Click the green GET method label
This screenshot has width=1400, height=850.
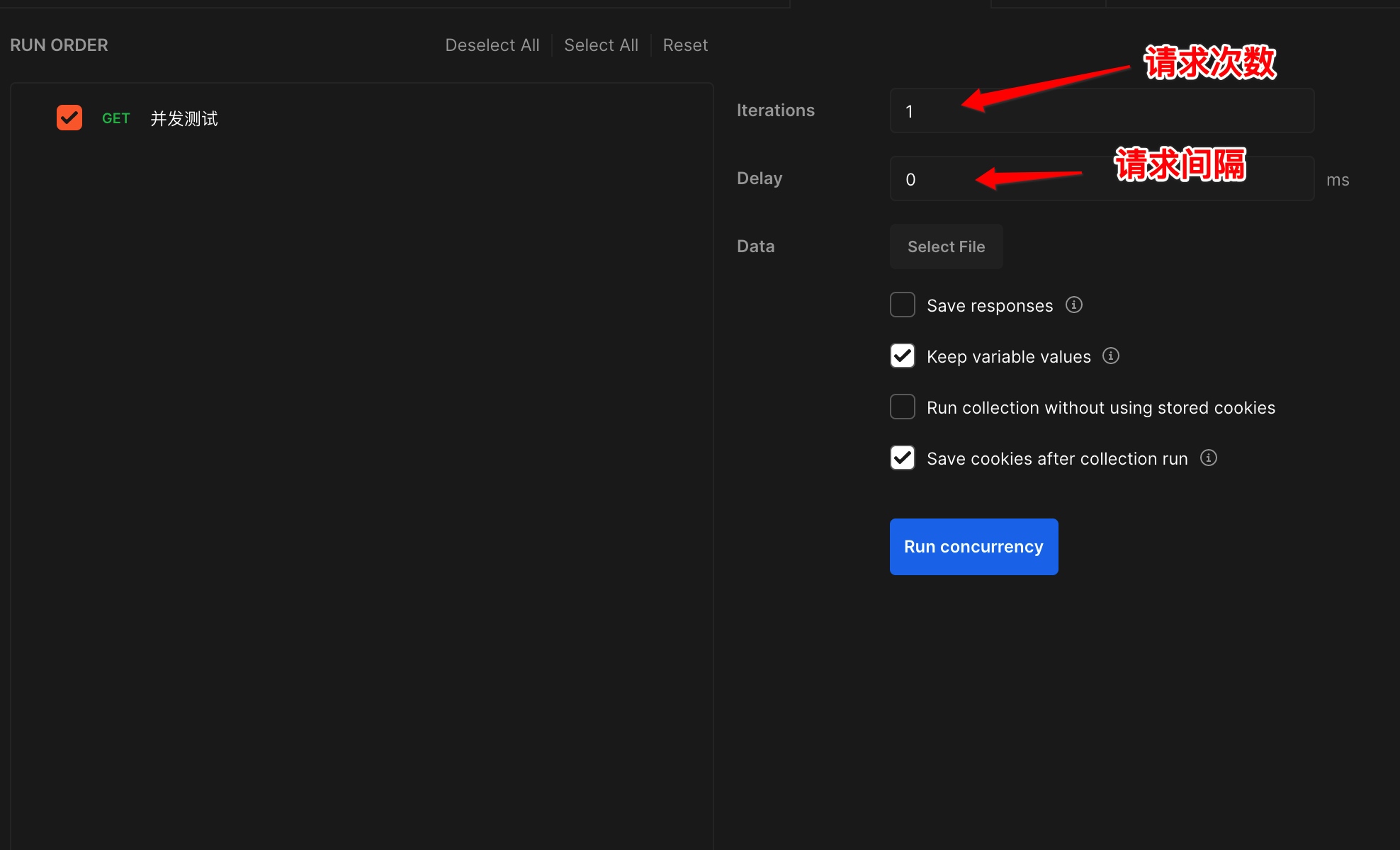point(115,118)
